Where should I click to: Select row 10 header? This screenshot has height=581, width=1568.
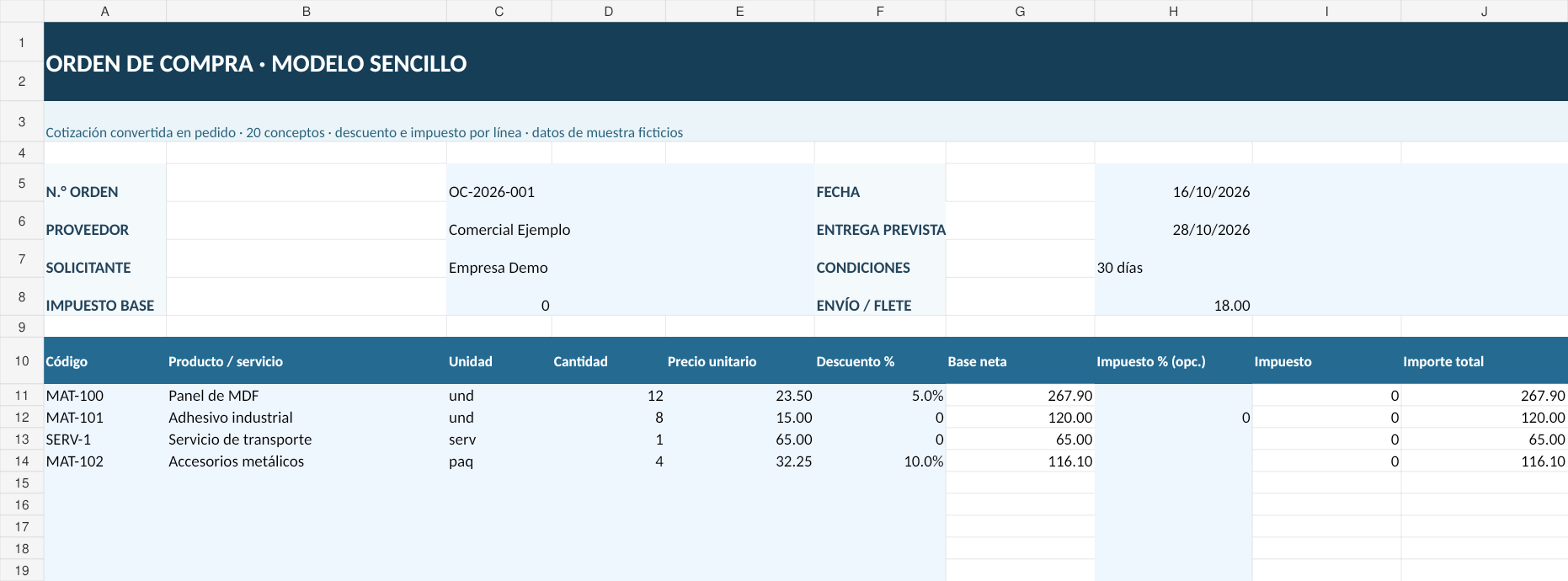[x=22, y=360]
